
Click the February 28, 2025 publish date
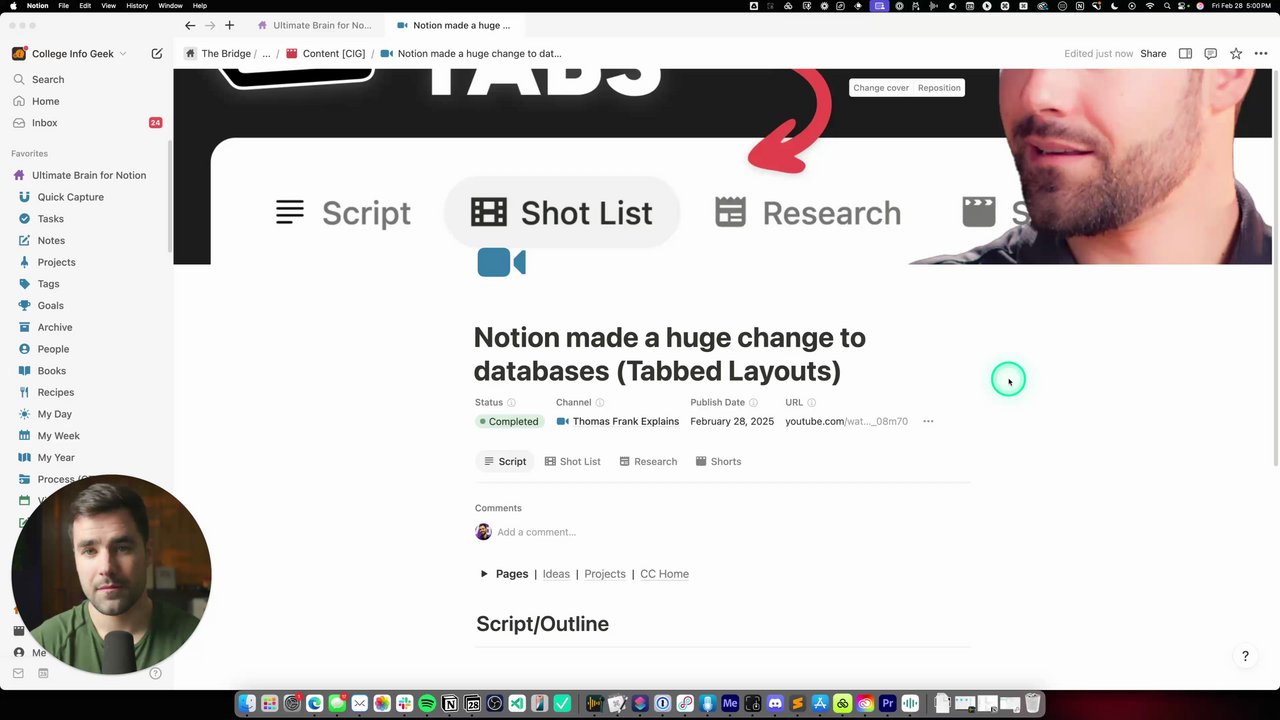[732, 421]
